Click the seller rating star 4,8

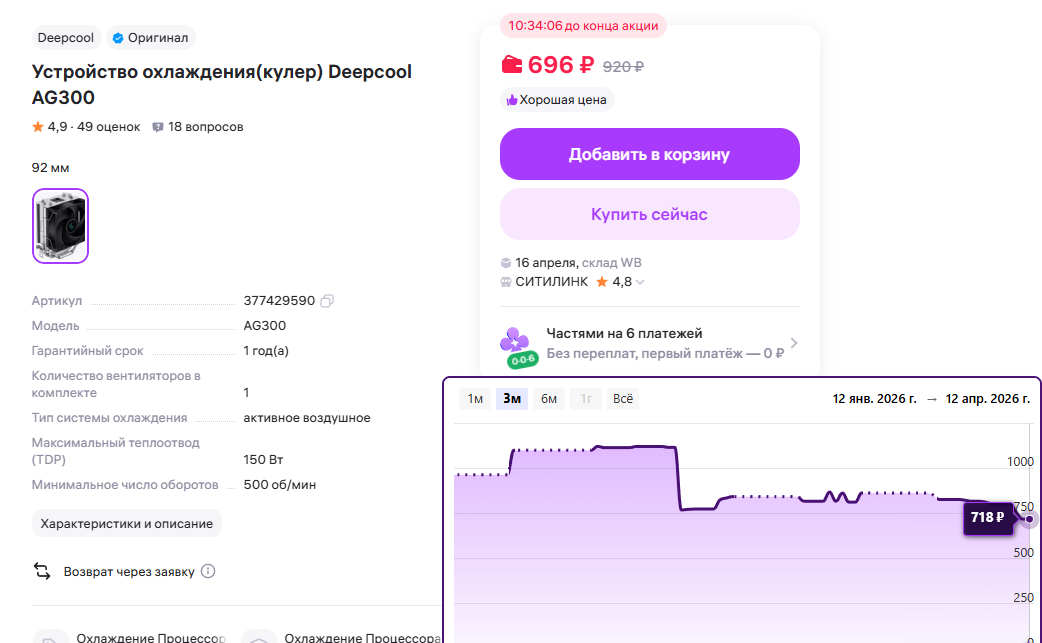click(x=602, y=282)
